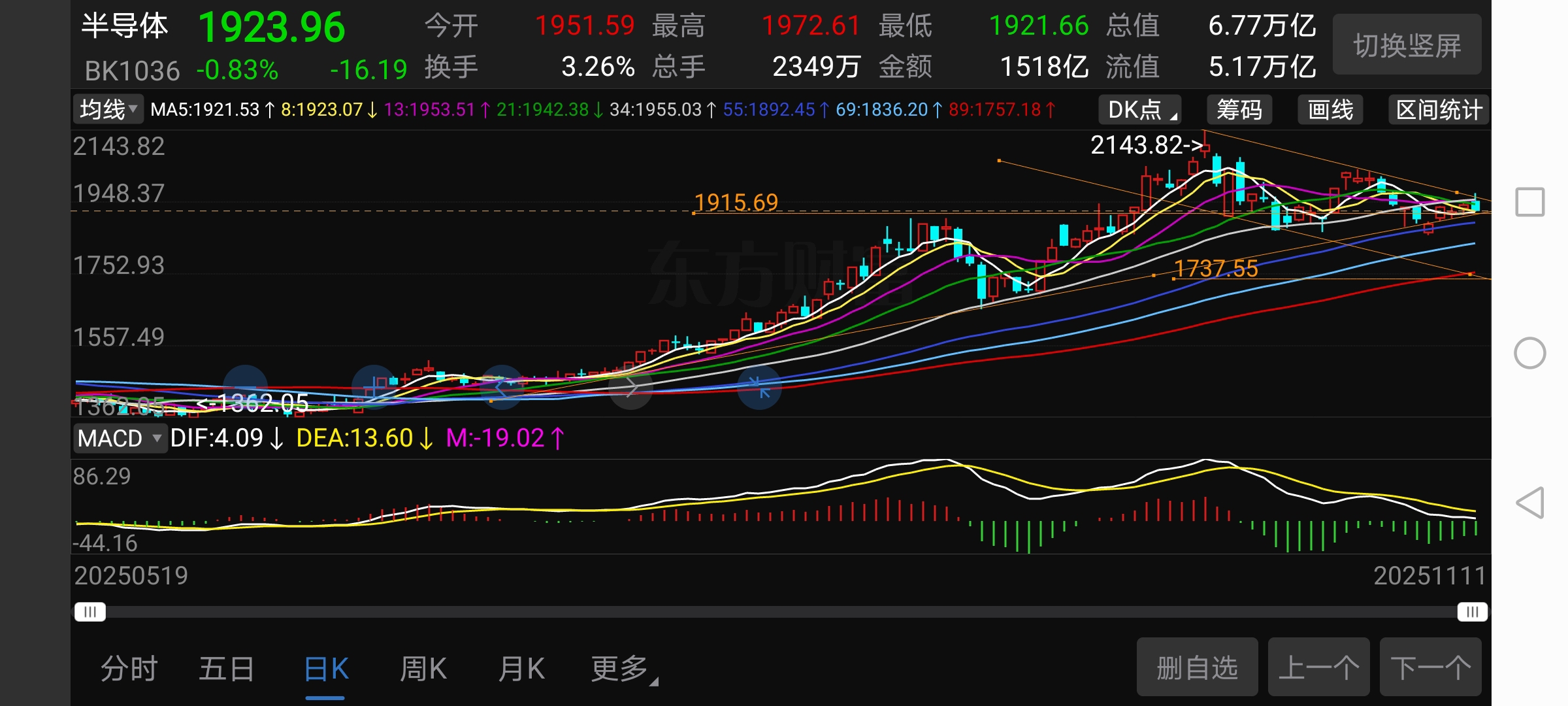Toggle 区间统计 range statistics
Screen dimensions: 1568x706
coord(1438,110)
